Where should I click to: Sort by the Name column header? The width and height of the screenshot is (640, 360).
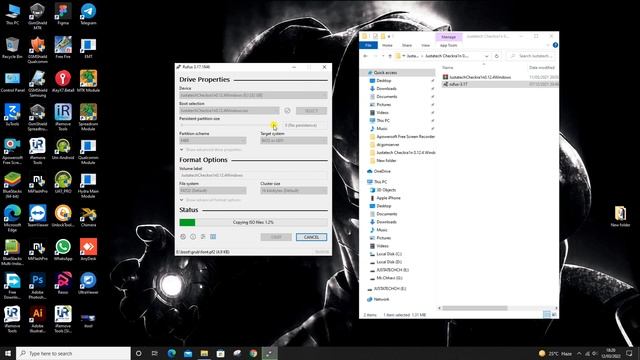[448, 67]
